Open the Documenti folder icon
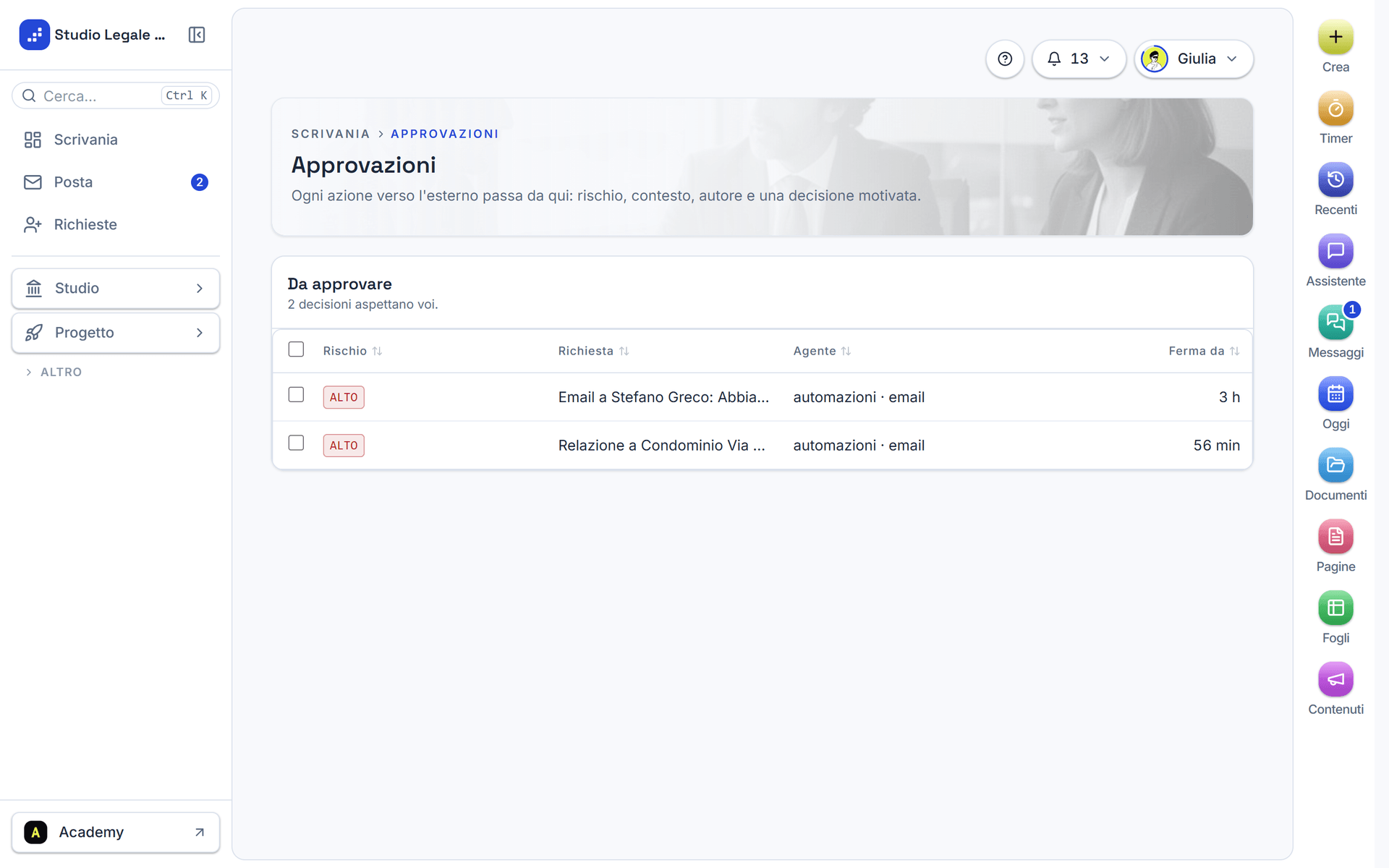The image size is (1389, 868). (x=1335, y=465)
